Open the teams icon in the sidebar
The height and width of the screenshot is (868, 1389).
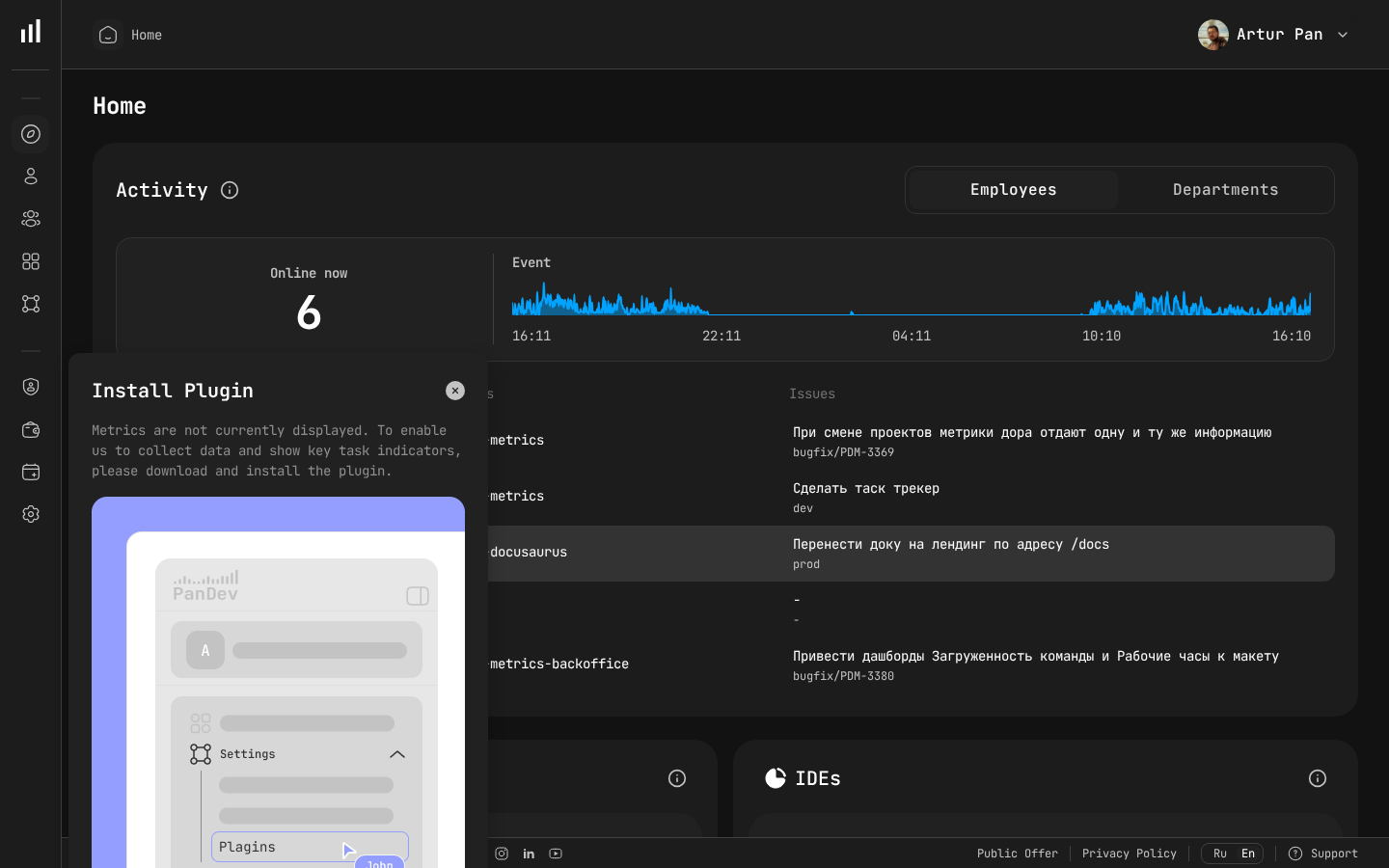30,219
